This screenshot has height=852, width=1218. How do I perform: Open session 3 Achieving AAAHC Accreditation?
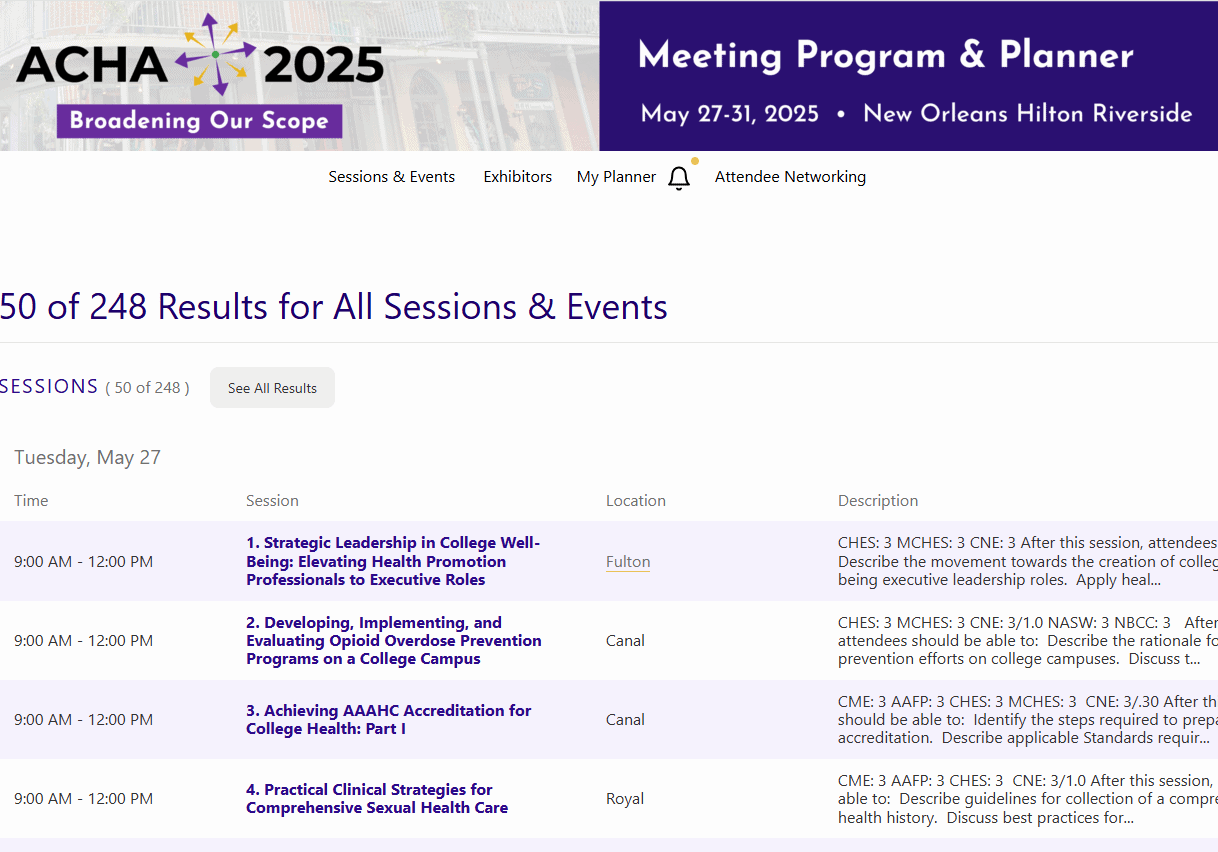(389, 720)
